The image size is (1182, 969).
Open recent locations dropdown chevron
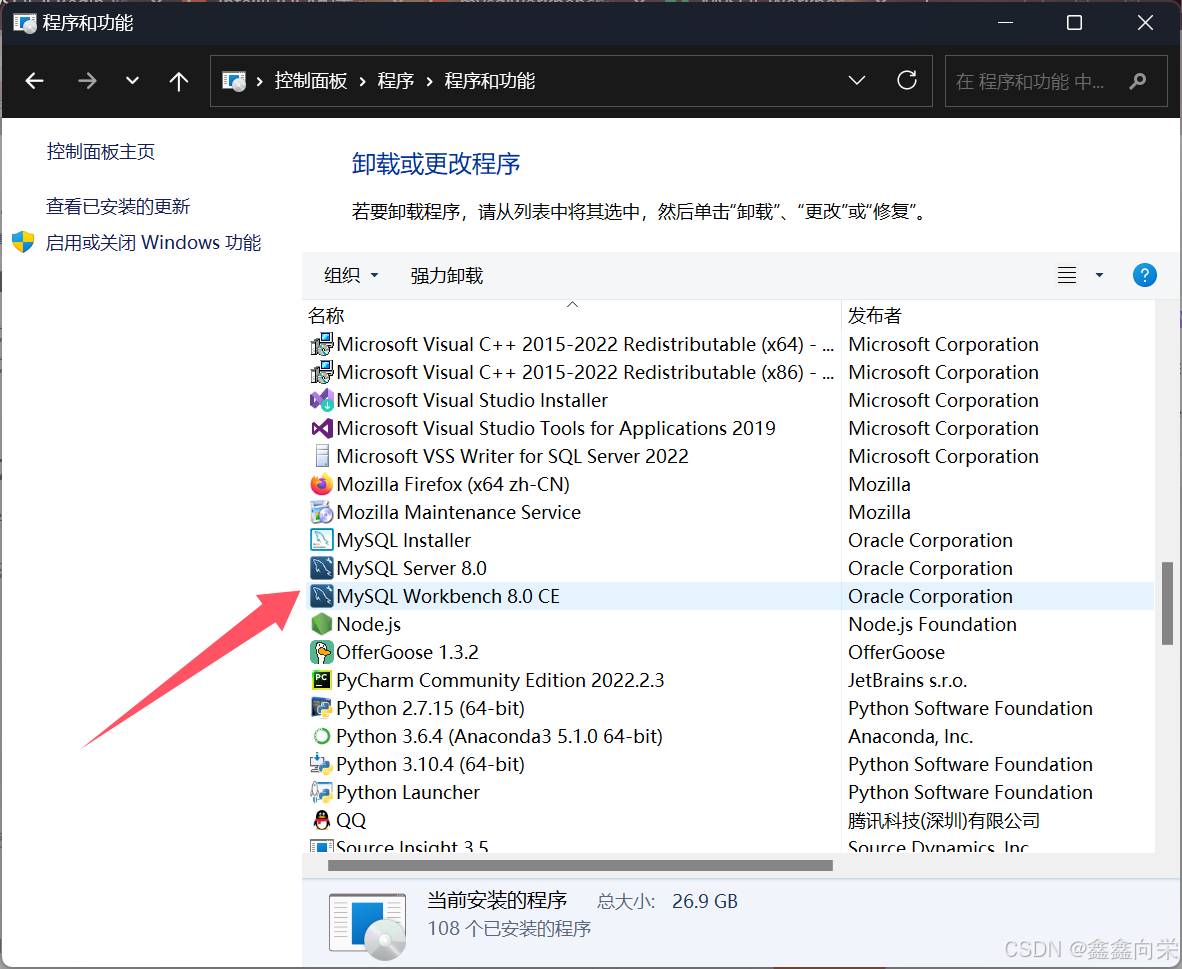[132, 81]
